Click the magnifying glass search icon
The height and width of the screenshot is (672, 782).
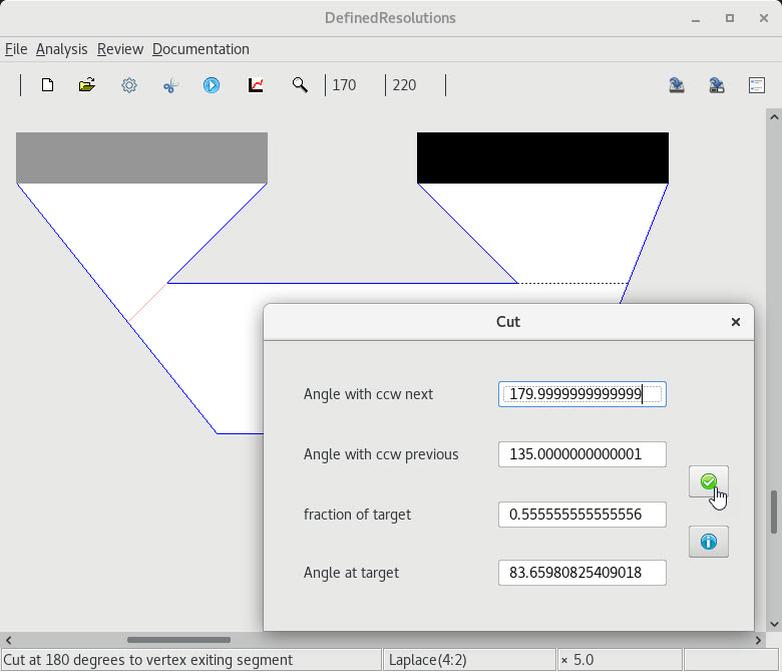[299, 85]
